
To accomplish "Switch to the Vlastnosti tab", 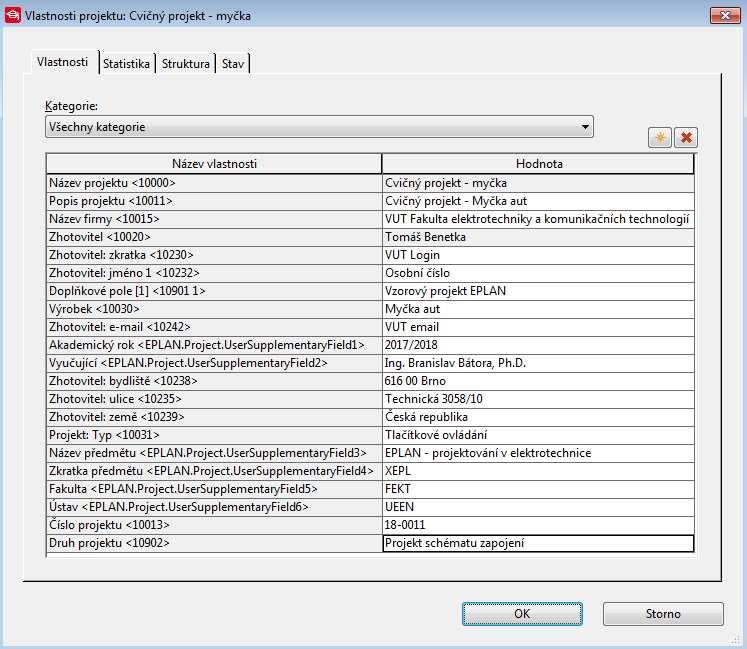I will click(x=62, y=62).
